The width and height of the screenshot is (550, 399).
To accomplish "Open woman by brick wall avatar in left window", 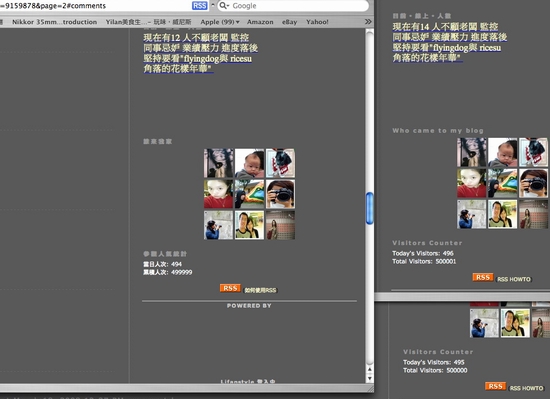I will (280, 225).
